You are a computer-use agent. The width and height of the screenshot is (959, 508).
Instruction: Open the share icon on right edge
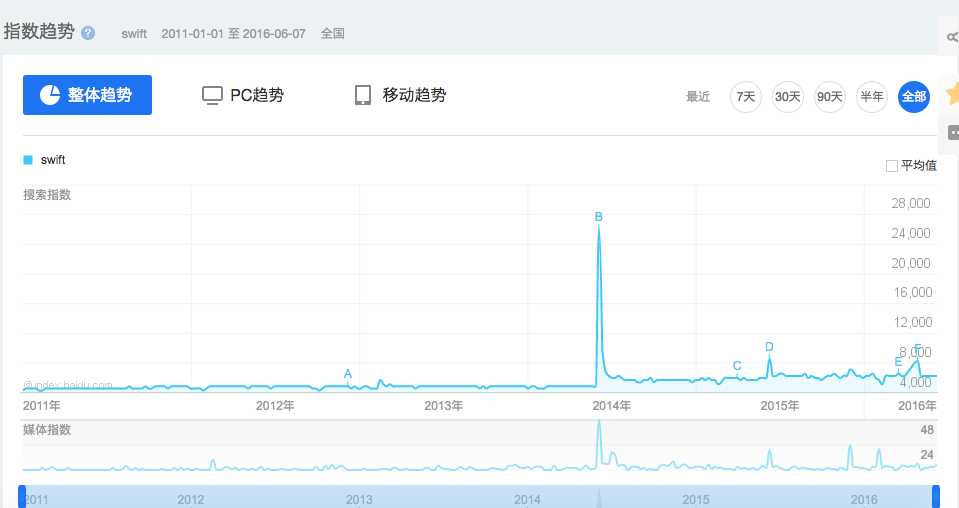[952, 37]
